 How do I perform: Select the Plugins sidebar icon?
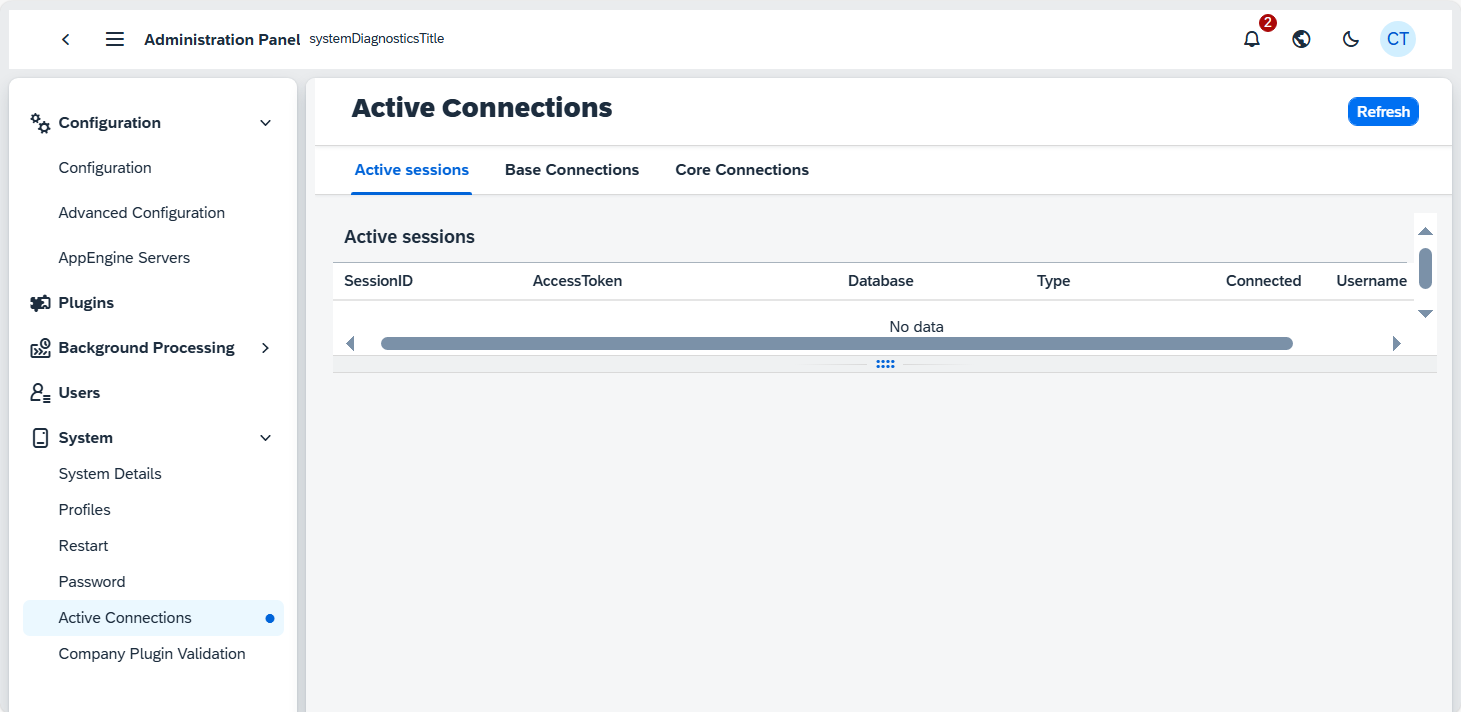click(x=39, y=302)
